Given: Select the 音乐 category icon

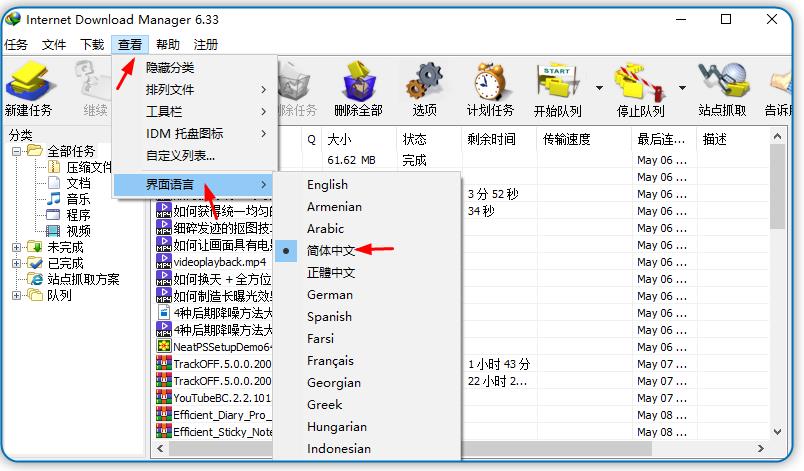Looking at the screenshot, I should click(x=54, y=198).
